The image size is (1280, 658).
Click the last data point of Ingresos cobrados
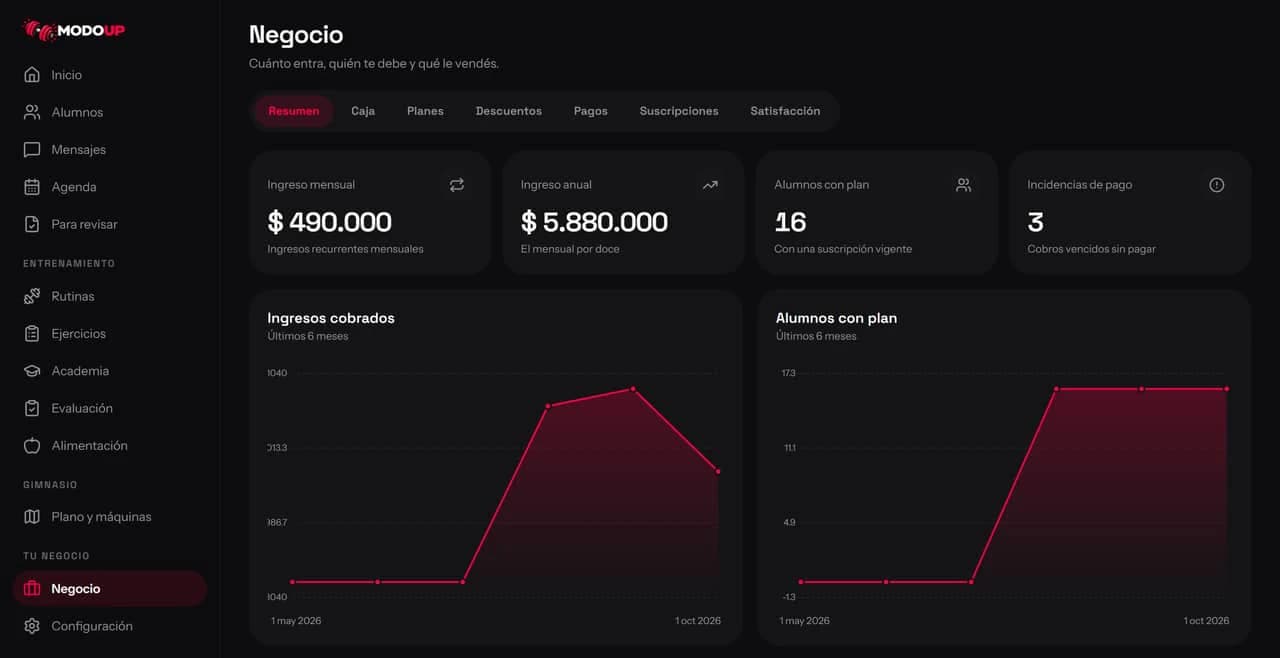tap(718, 471)
